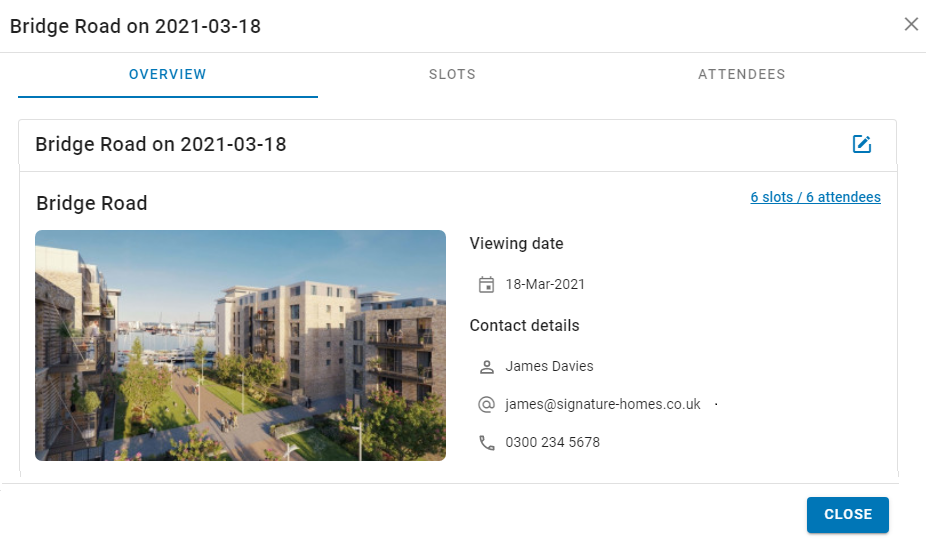
Task: Click the person icon beside James Davies
Action: click(x=486, y=367)
